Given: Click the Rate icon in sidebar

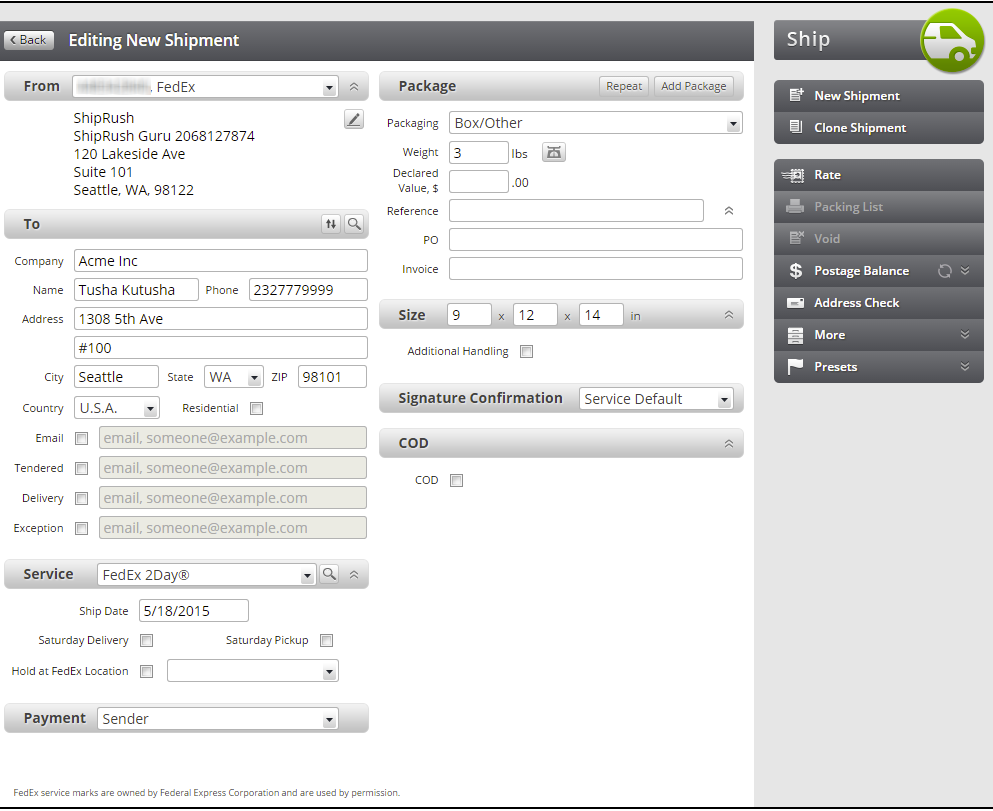Looking at the screenshot, I should pyautogui.click(x=794, y=175).
